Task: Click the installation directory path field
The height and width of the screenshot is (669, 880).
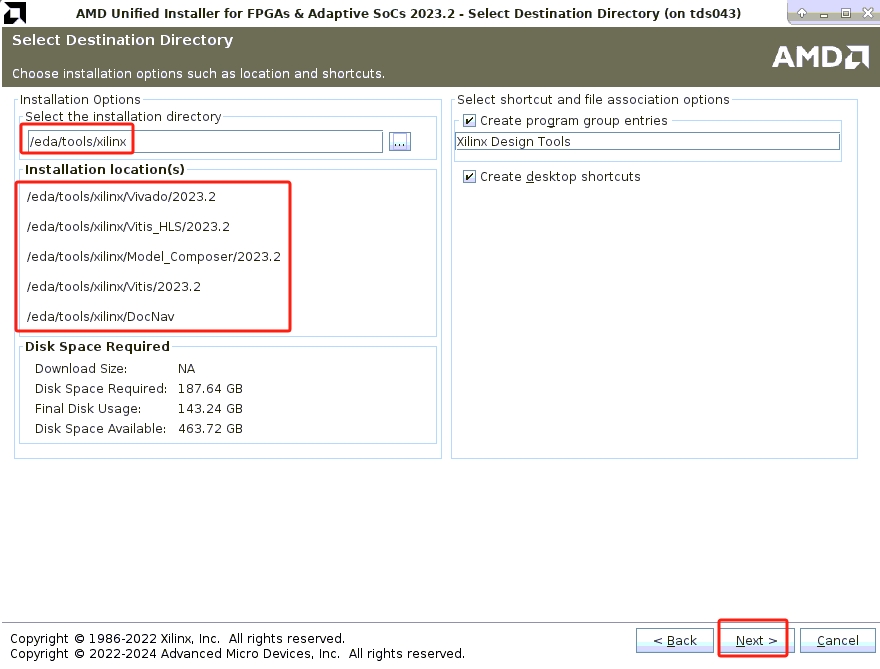Action: [x=204, y=142]
